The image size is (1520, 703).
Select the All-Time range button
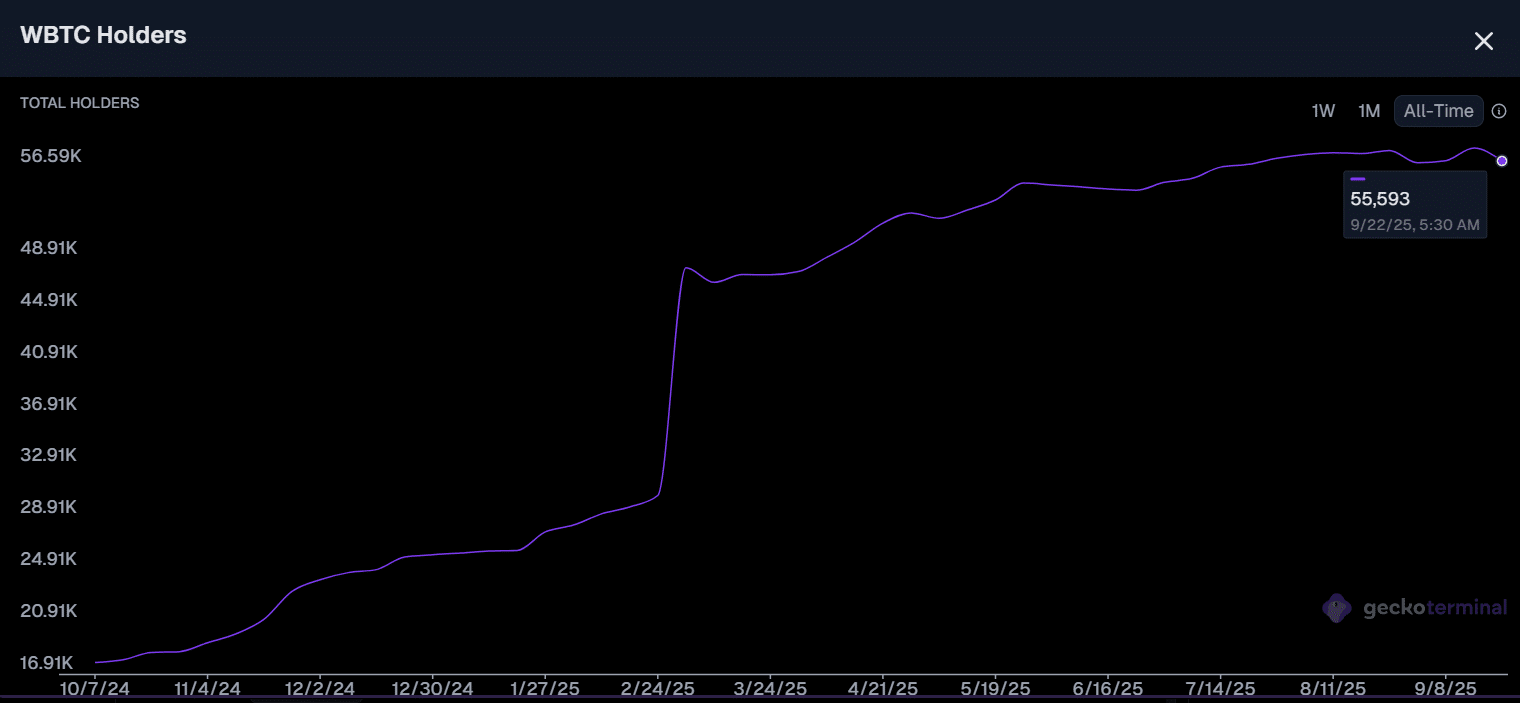1438,111
